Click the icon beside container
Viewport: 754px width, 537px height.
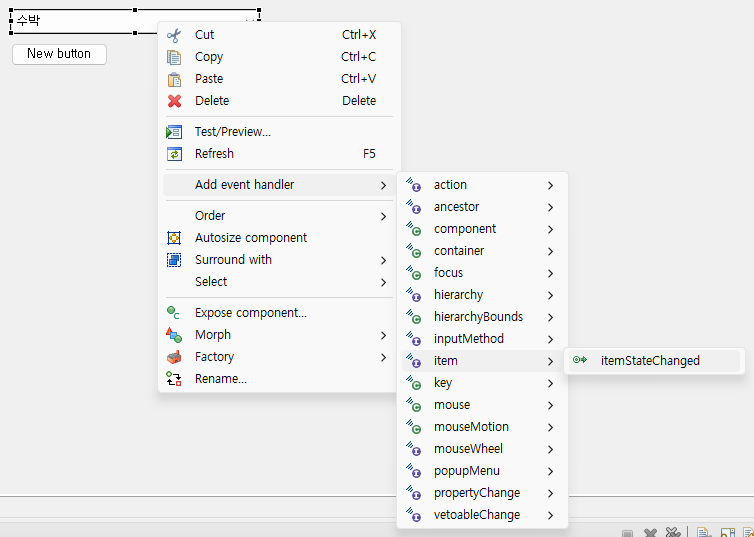pos(414,251)
